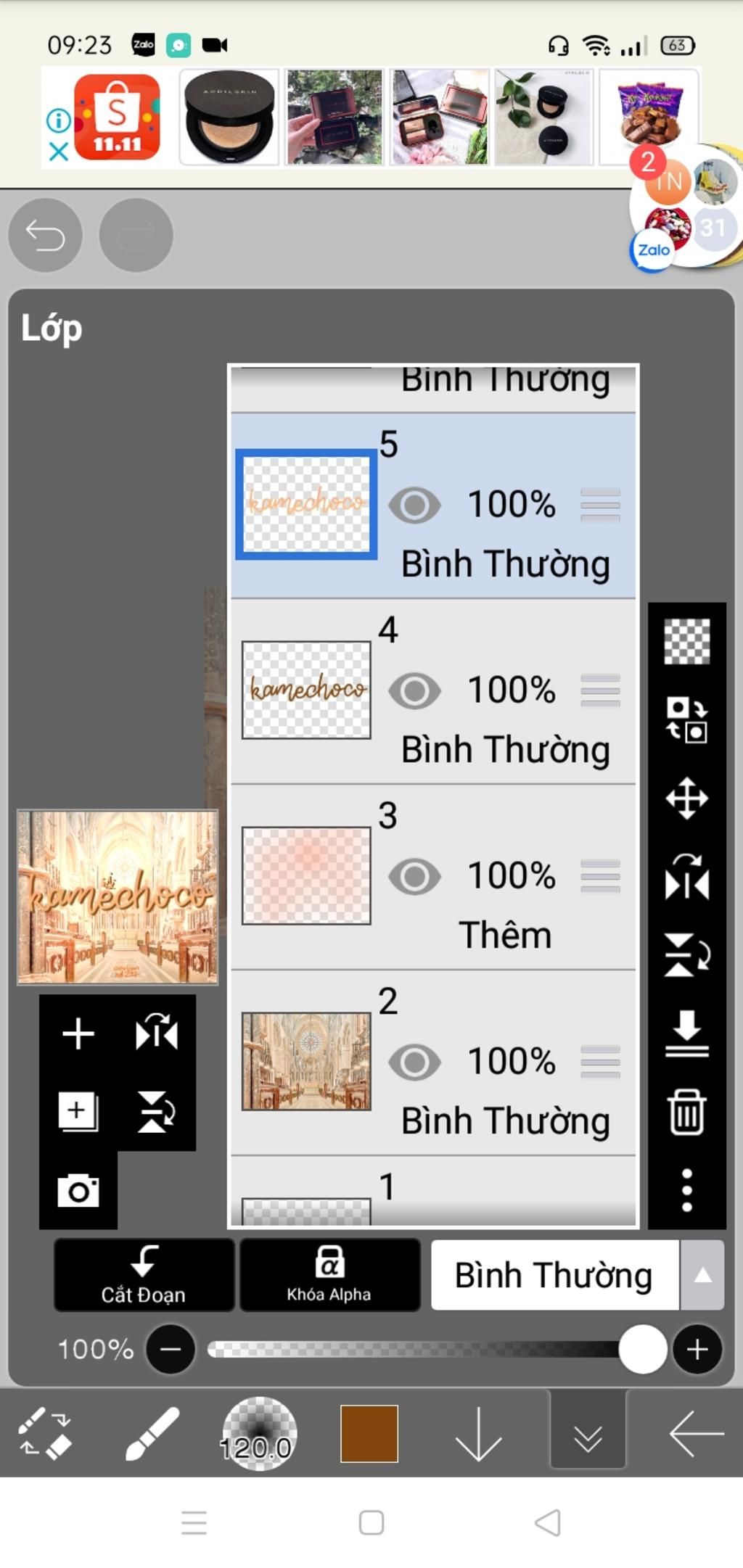
Task: Delete layer using trash can icon
Action: [x=686, y=1111]
